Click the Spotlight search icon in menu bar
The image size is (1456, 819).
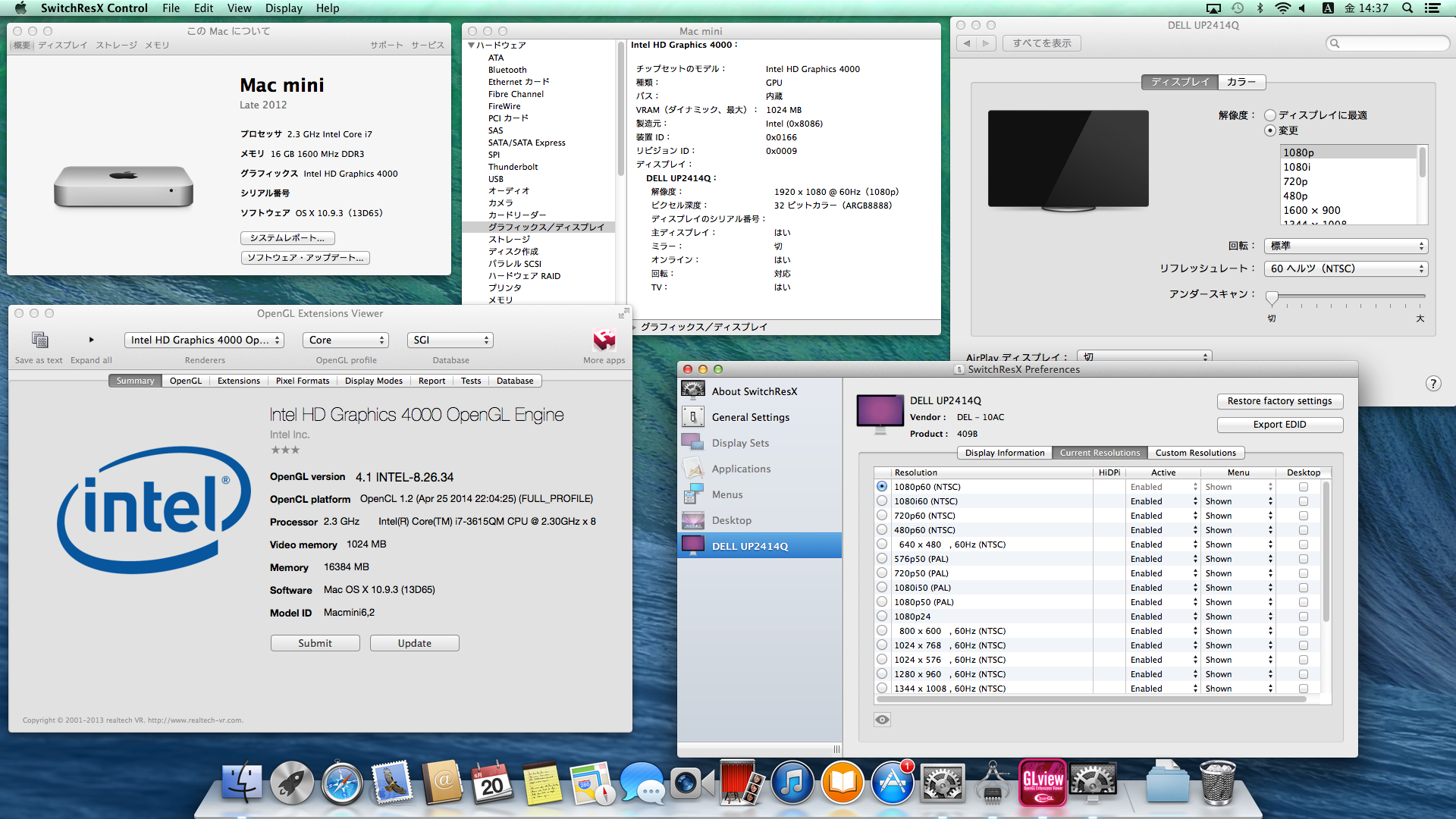click(x=1407, y=8)
